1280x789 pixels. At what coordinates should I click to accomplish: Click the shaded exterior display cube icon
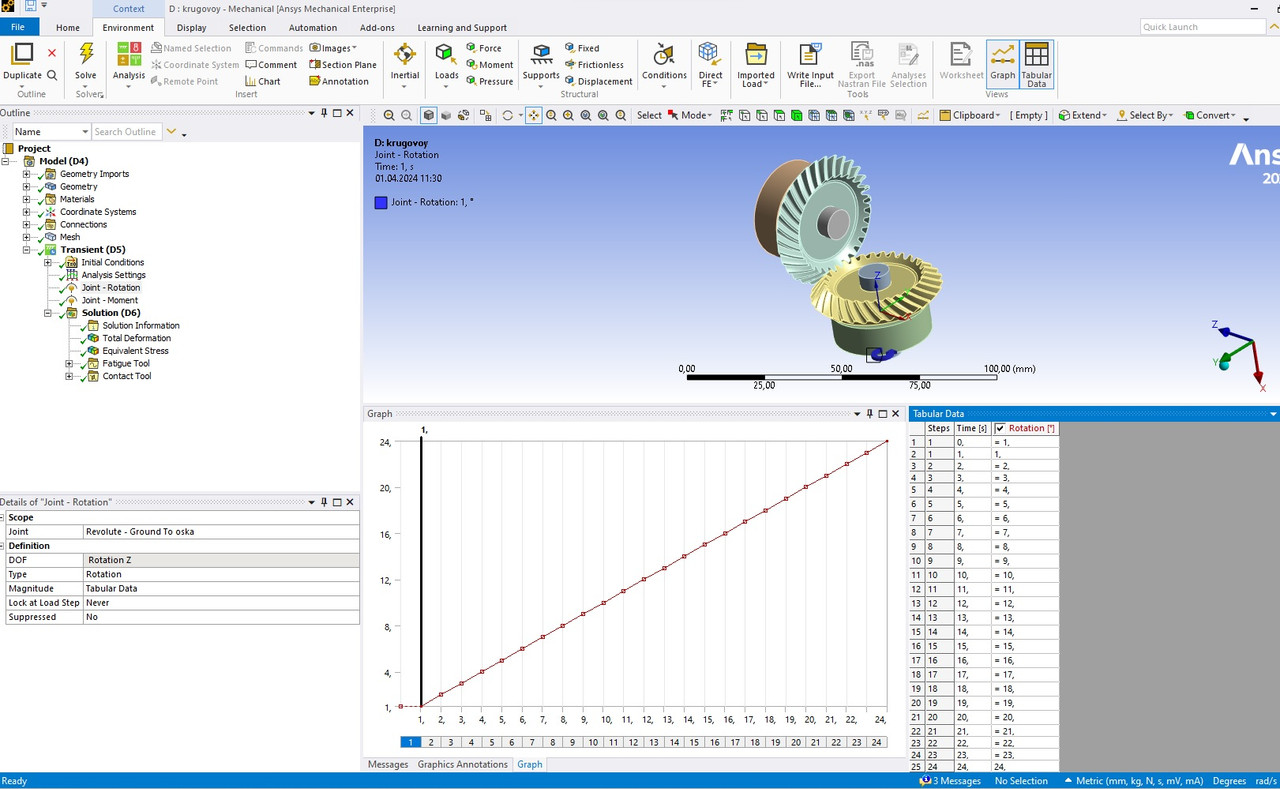coord(428,115)
